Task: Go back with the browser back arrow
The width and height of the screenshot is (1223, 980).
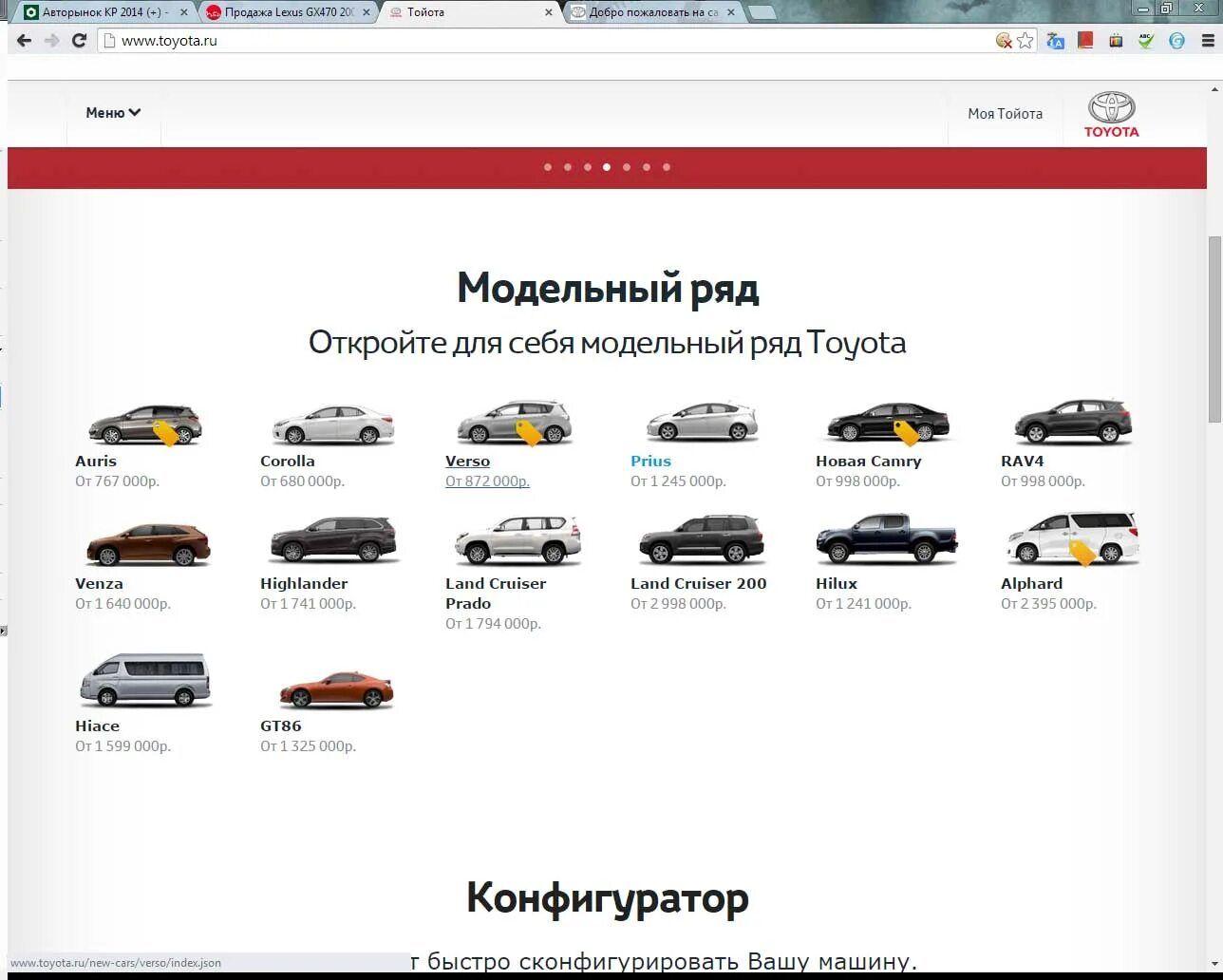Action: [24, 41]
